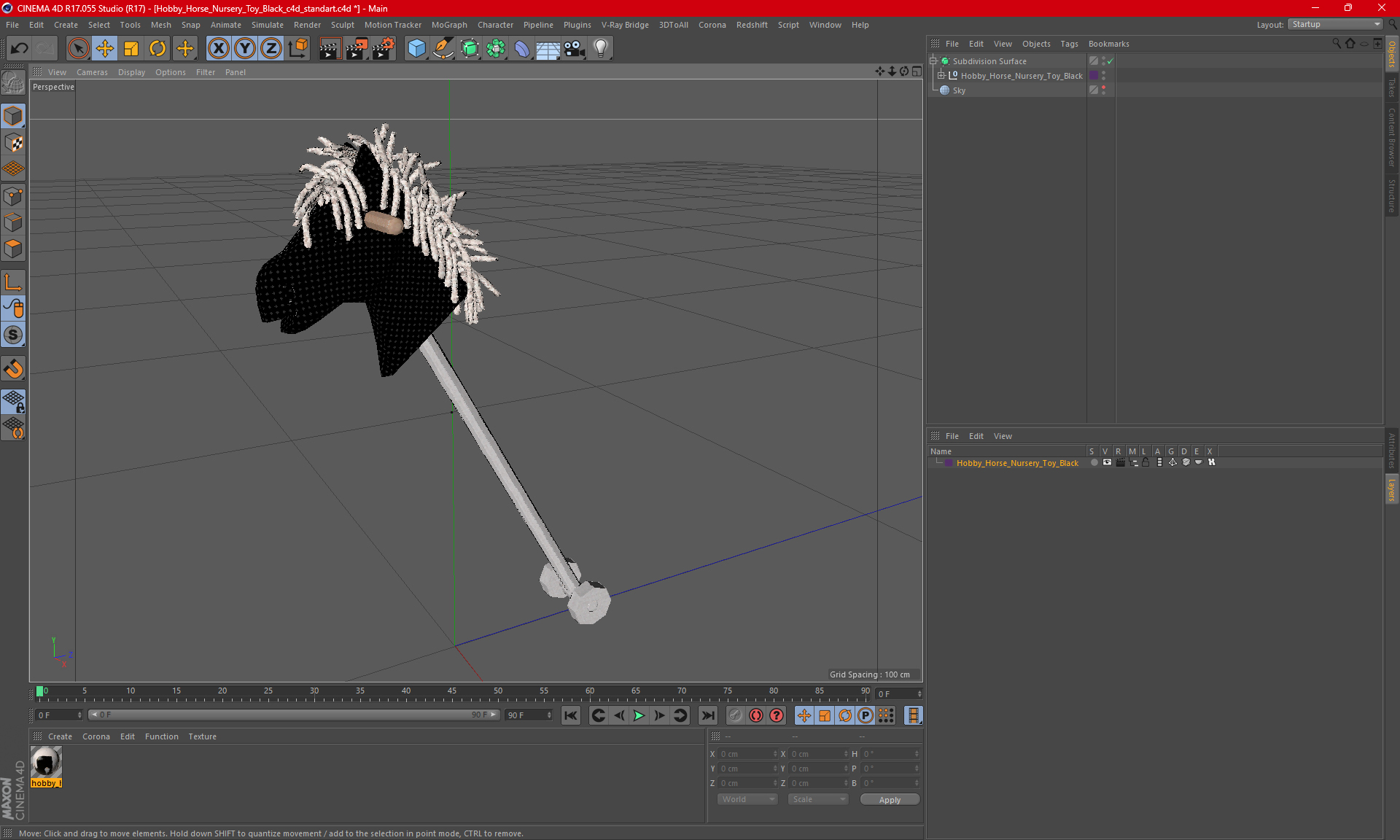
Task: Activate the Scale tool
Action: 131,48
